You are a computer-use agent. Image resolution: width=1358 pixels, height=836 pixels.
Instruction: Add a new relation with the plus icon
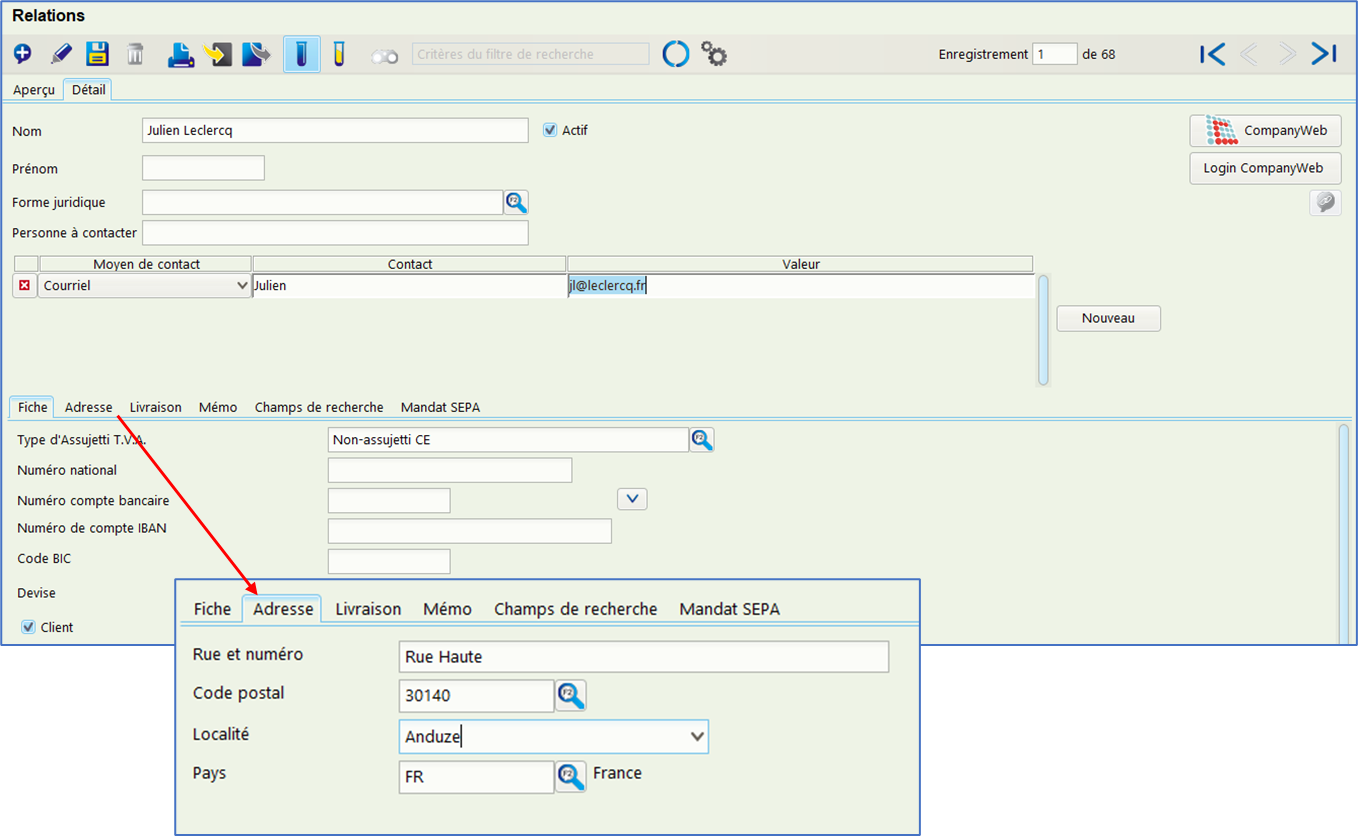coord(22,54)
